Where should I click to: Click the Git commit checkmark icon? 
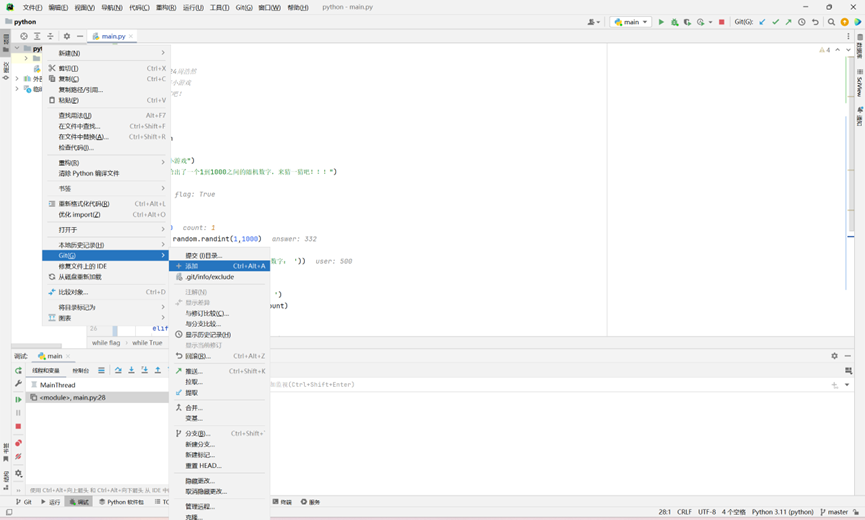775,22
